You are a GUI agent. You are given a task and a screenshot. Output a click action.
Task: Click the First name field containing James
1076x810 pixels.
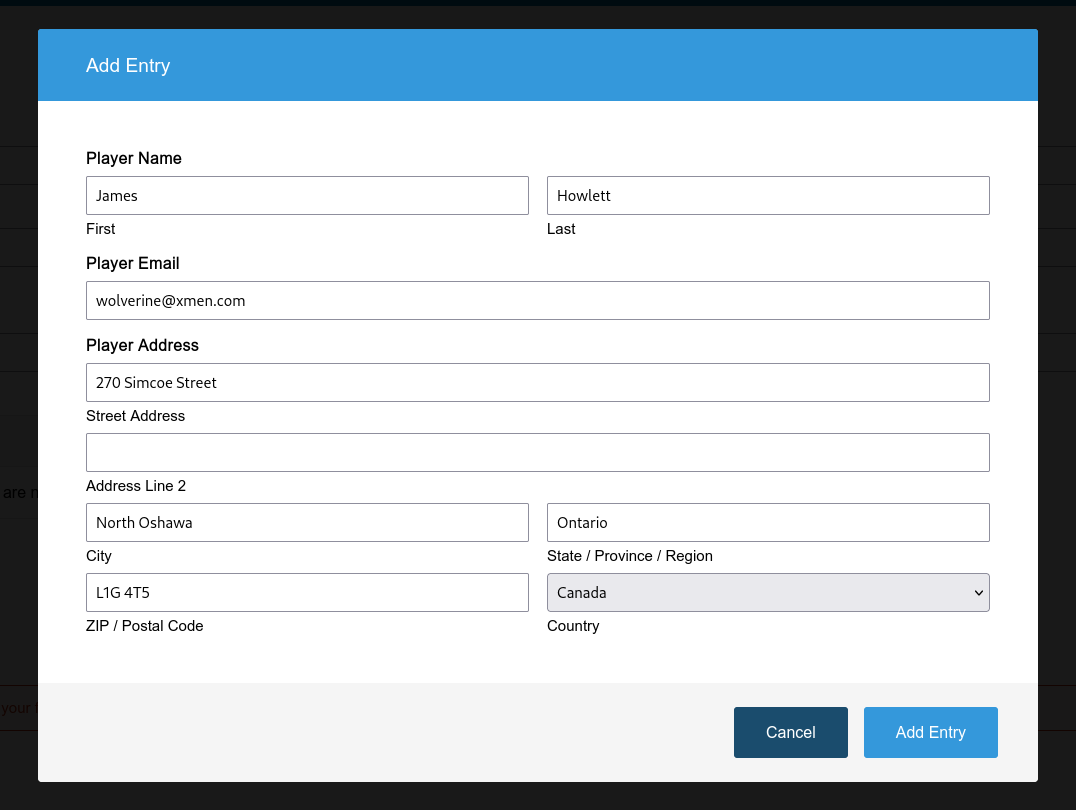[x=307, y=196]
